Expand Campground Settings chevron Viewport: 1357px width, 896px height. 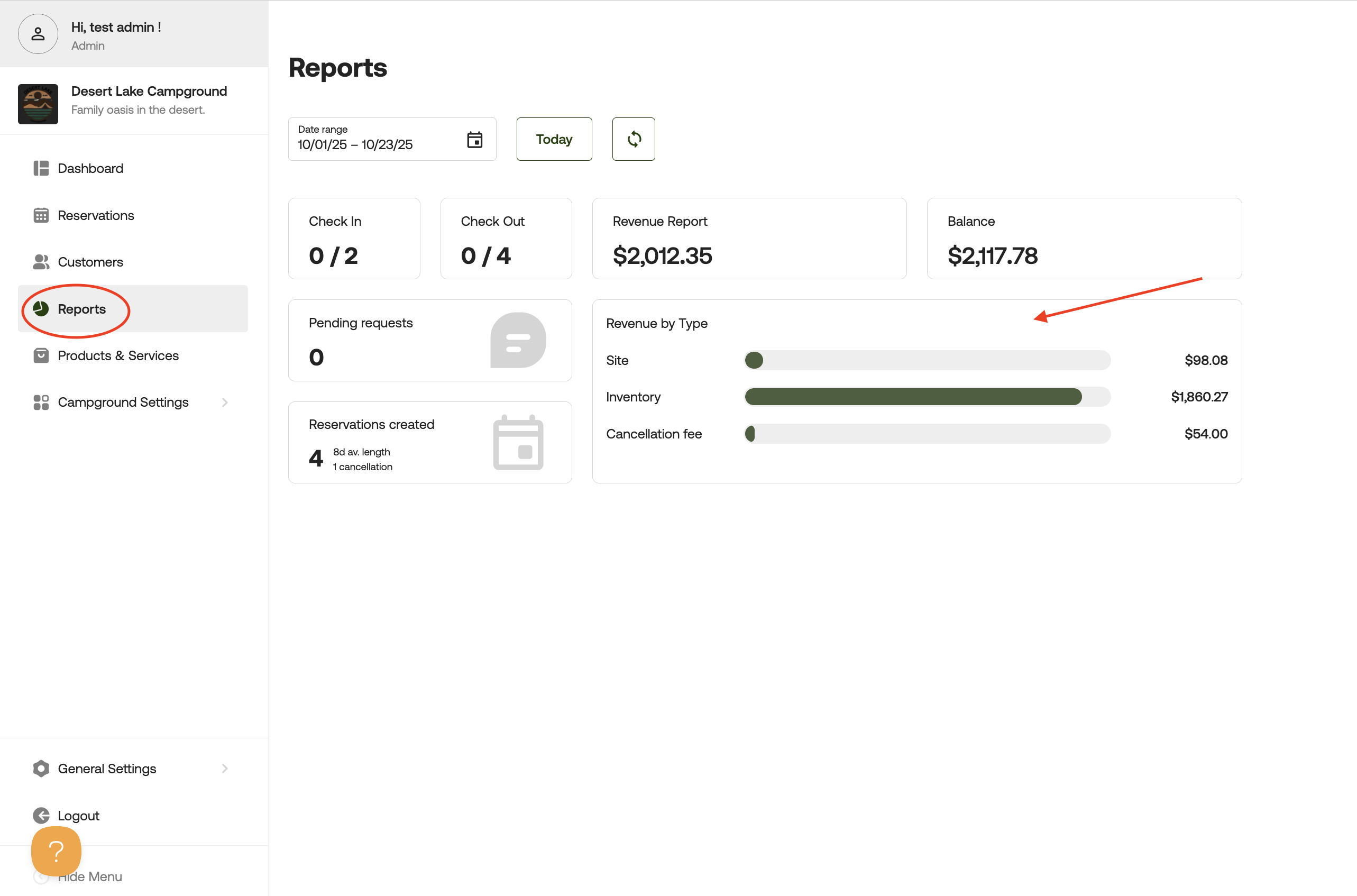point(225,403)
